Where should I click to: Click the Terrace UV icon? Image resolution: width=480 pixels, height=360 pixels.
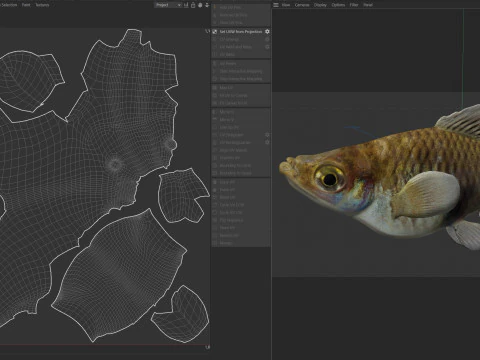click(215, 228)
